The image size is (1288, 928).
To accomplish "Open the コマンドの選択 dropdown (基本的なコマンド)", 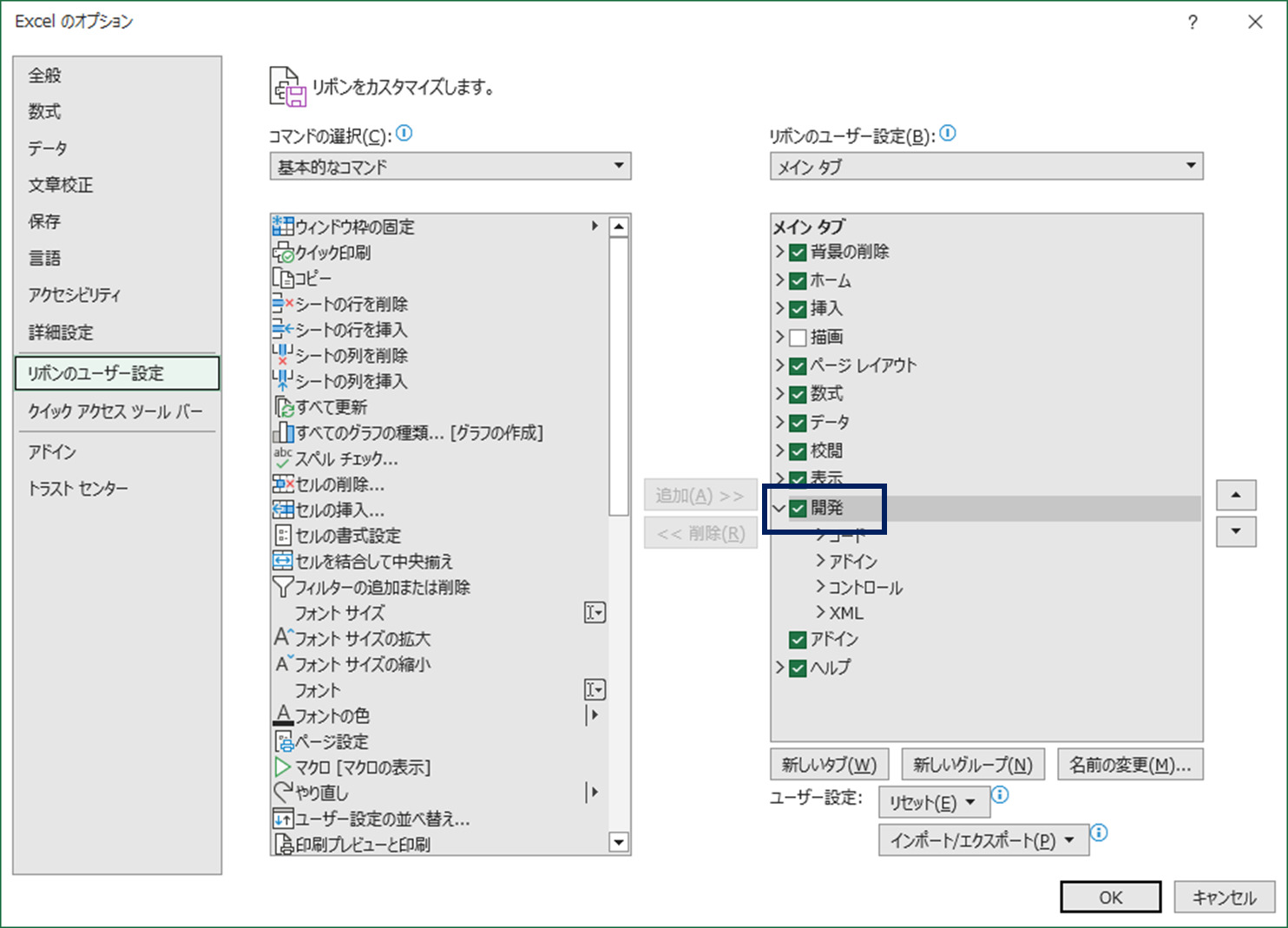I will [450, 167].
